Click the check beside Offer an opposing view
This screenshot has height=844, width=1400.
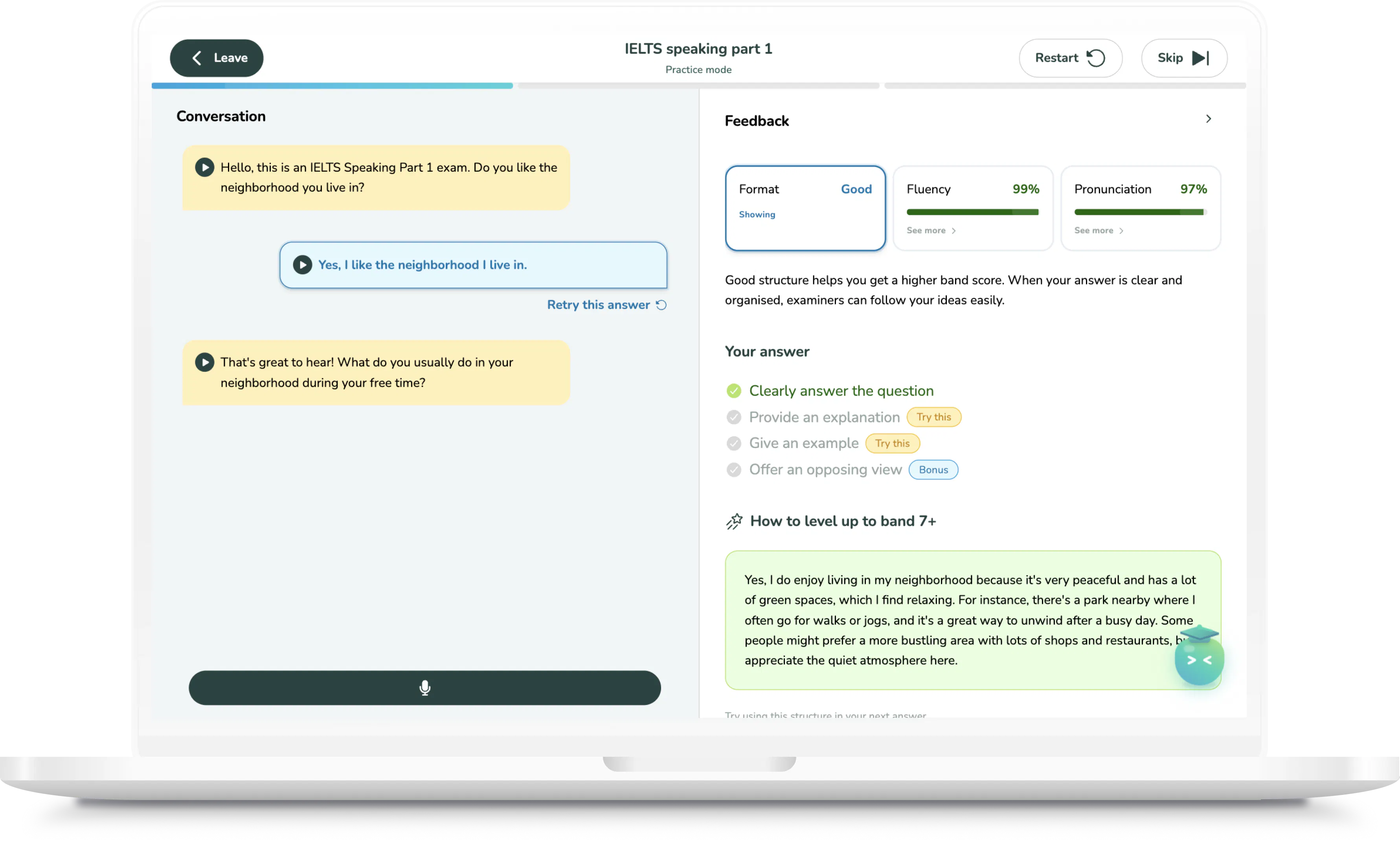click(x=733, y=470)
